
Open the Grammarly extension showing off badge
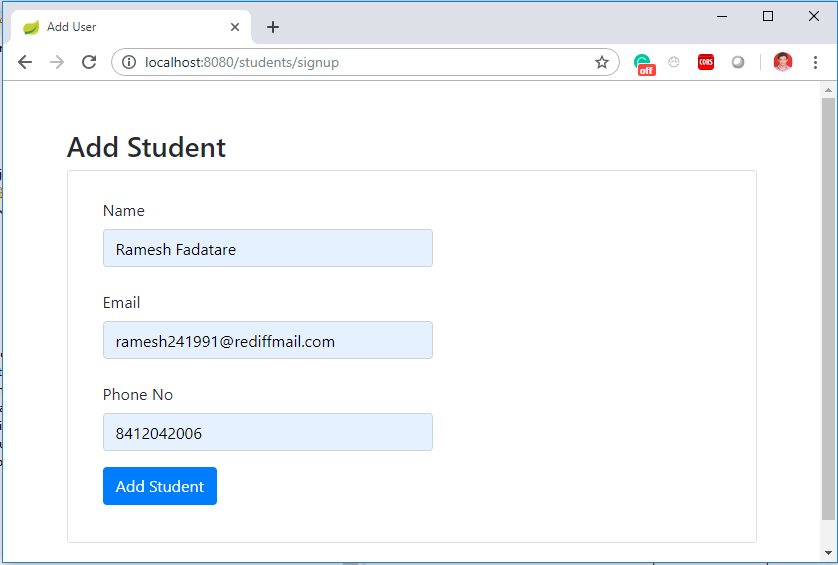point(645,64)
